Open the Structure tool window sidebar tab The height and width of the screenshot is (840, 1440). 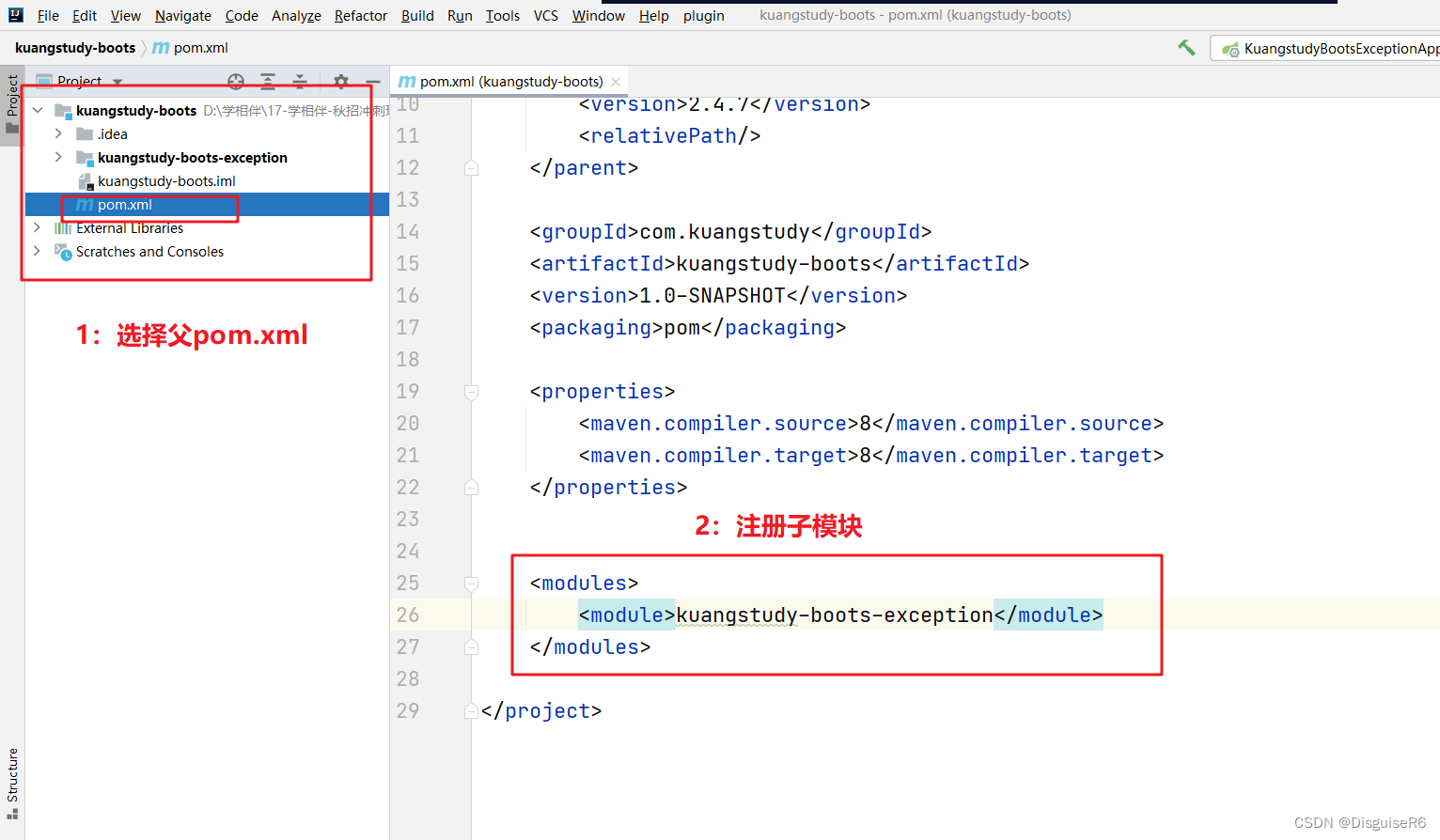(12, 783)
